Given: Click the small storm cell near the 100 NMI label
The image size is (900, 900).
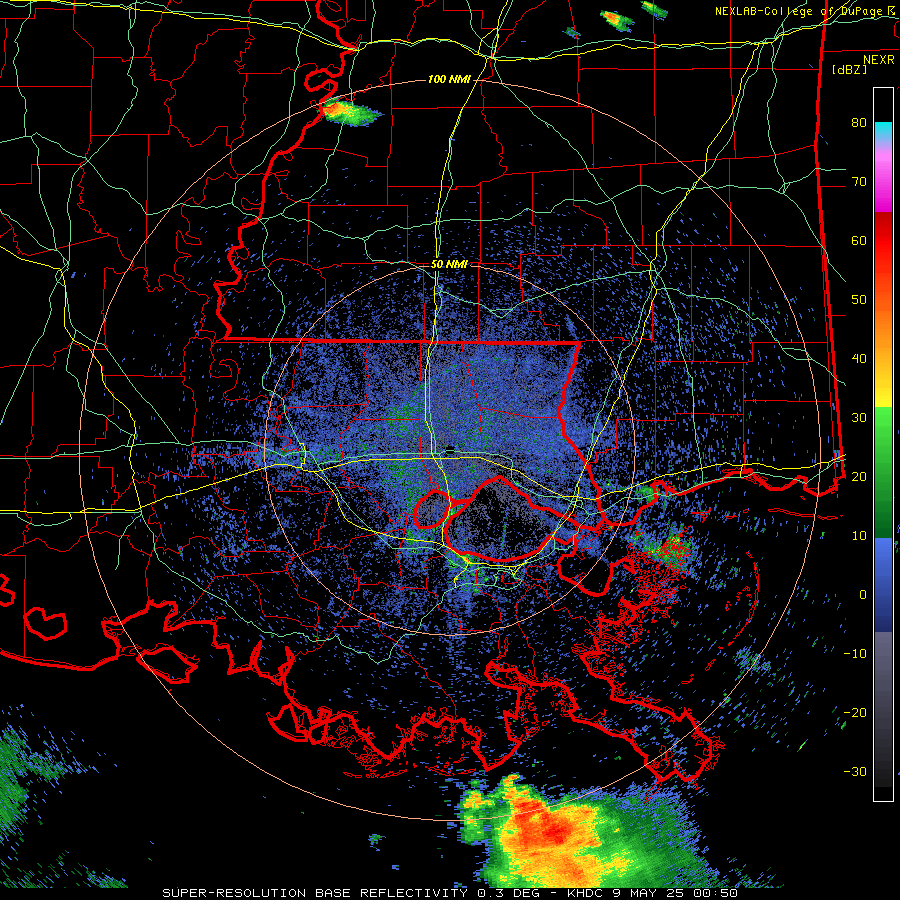Looking at the screenshot, I should pyautogui.click(x=349, y=111).
